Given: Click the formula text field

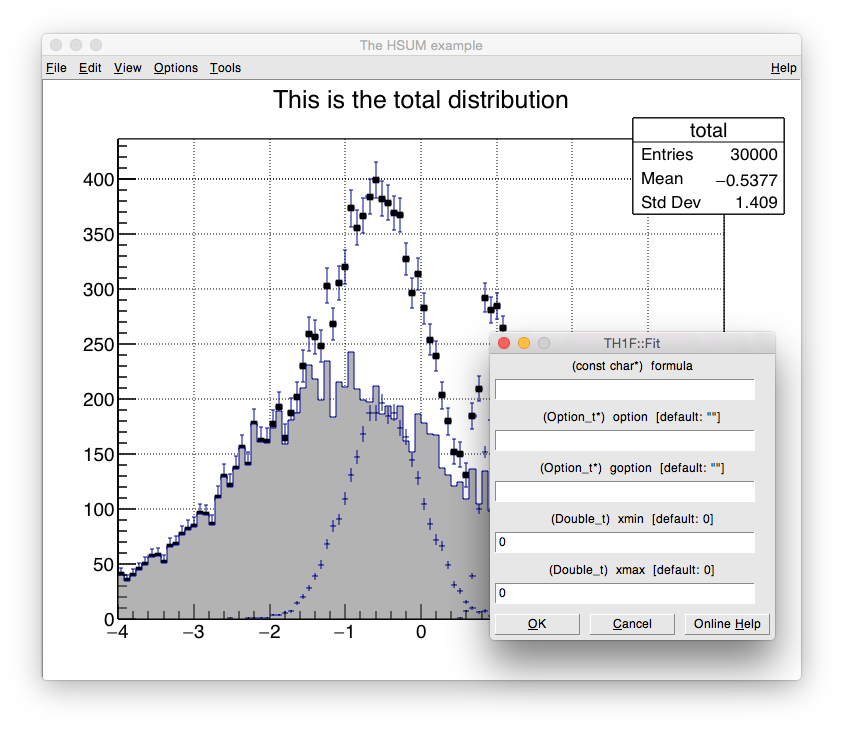Looking at the screenshot, I should click(624, 389).
